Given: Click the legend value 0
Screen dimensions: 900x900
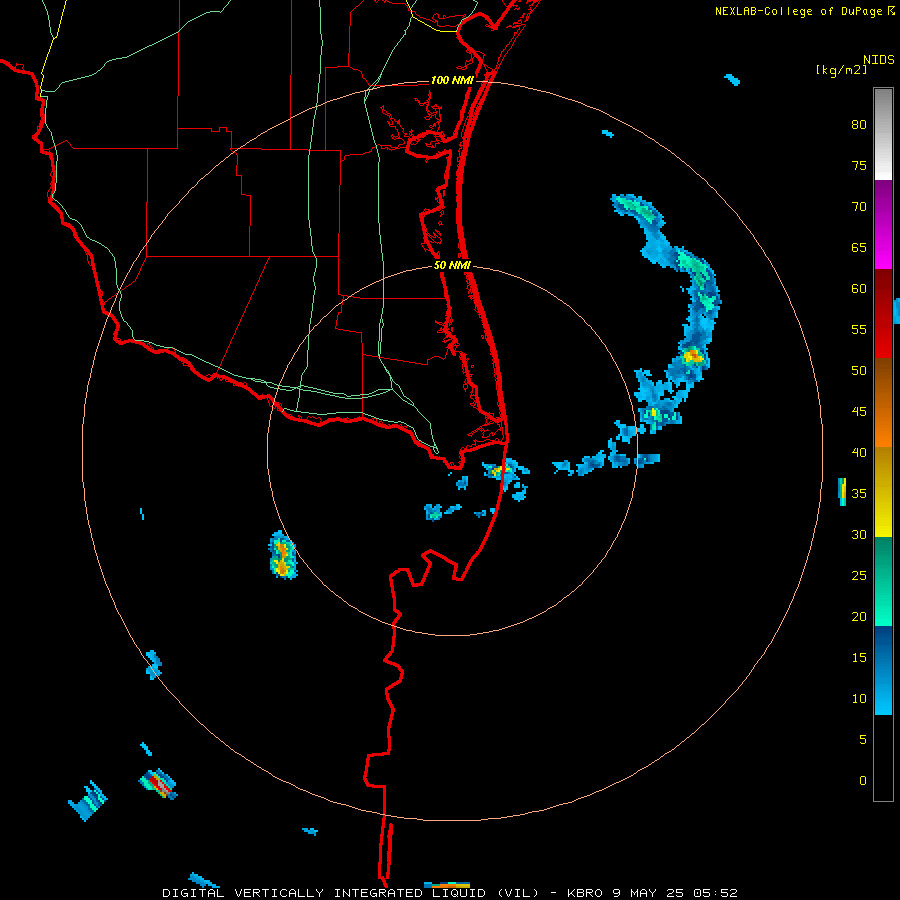Looking at the screenshot, I should (863, 781).
